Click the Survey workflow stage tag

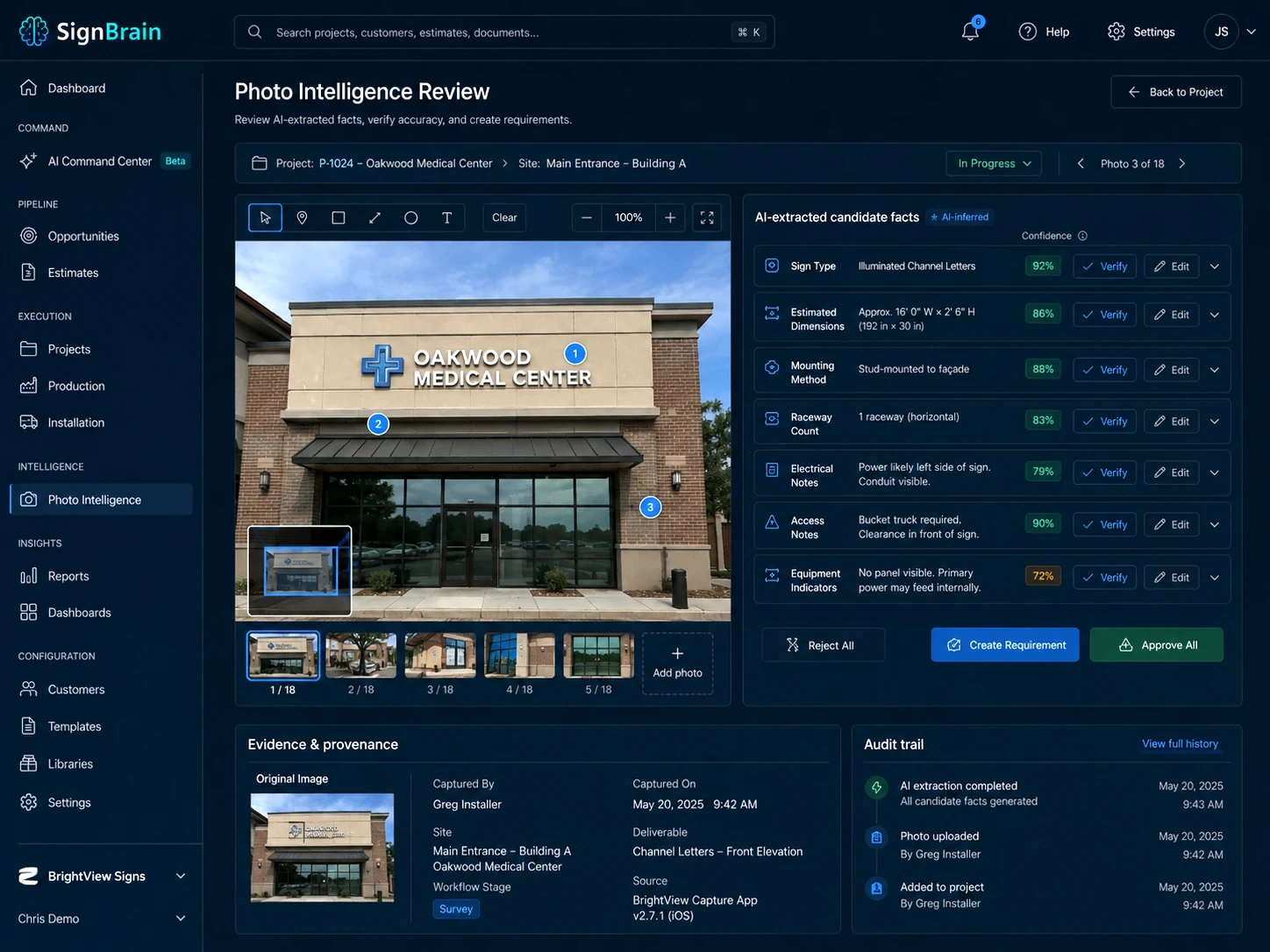[456, 909]
